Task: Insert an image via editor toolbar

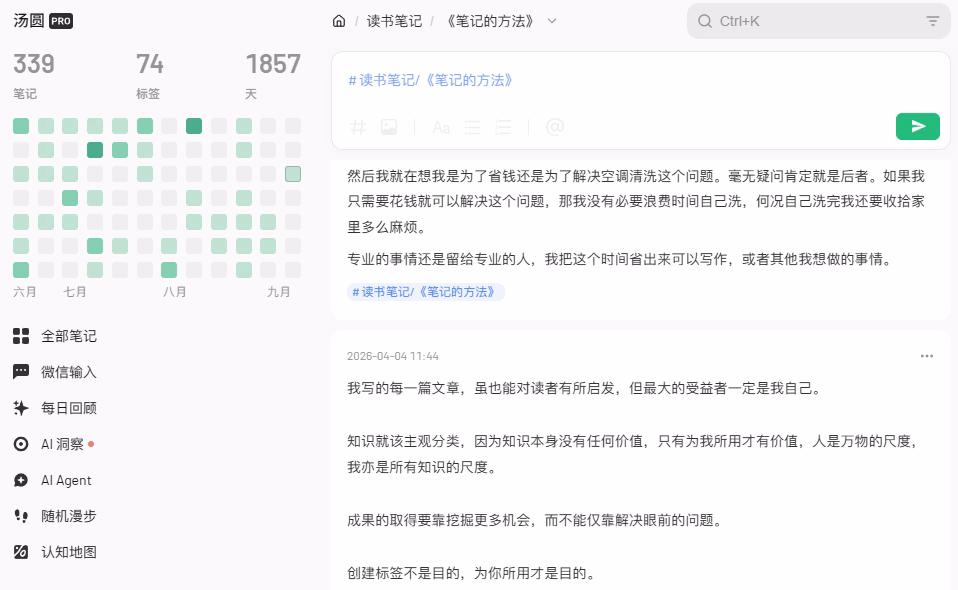Action: 389,127
